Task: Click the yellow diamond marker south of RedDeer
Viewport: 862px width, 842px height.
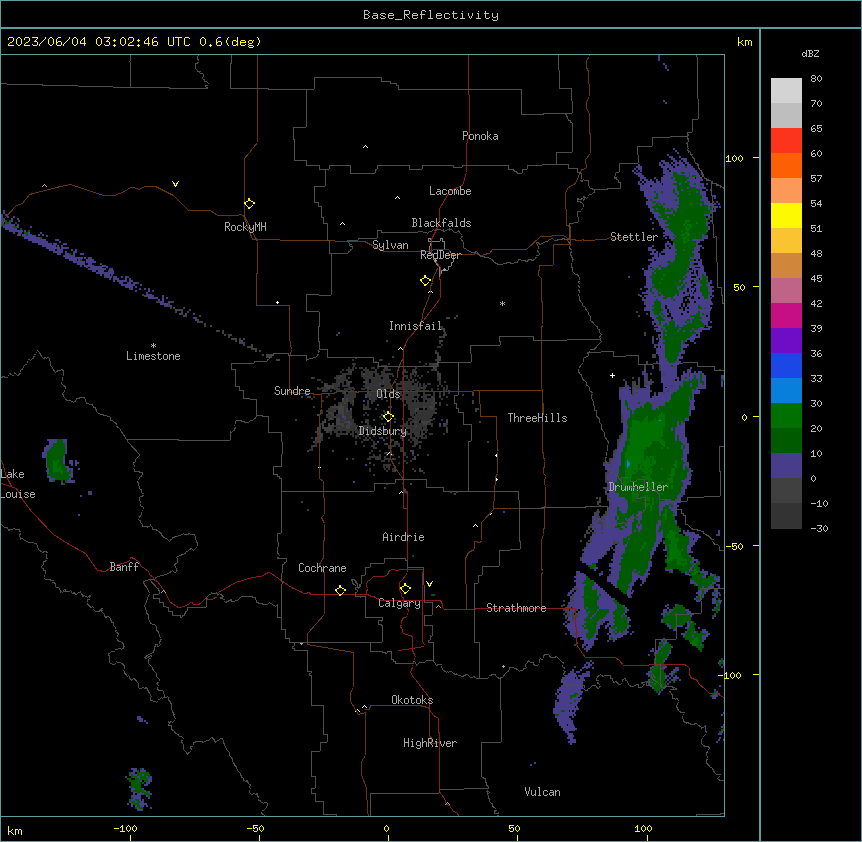Action: click(426, 281)
